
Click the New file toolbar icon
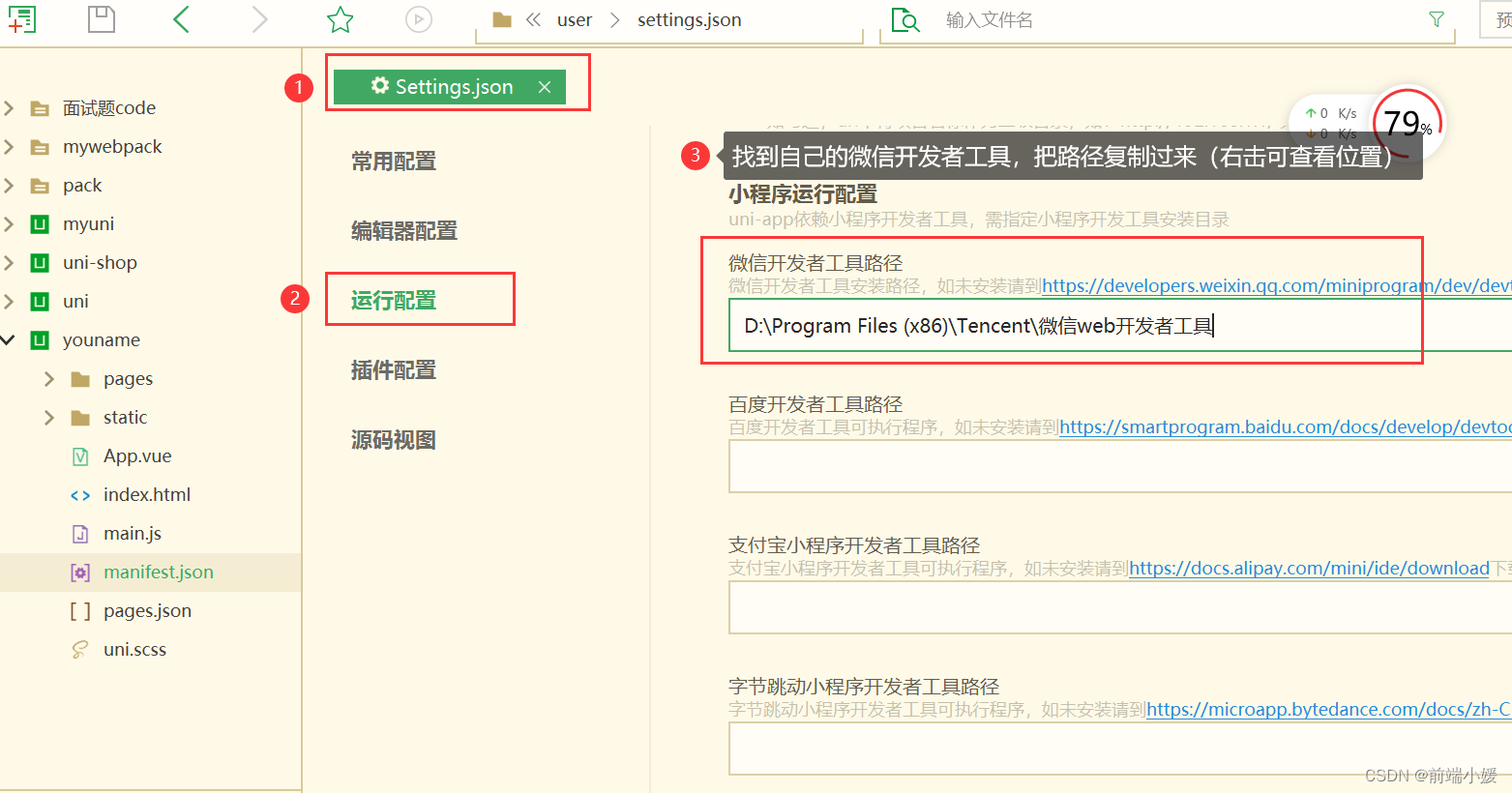click(21, 19)
